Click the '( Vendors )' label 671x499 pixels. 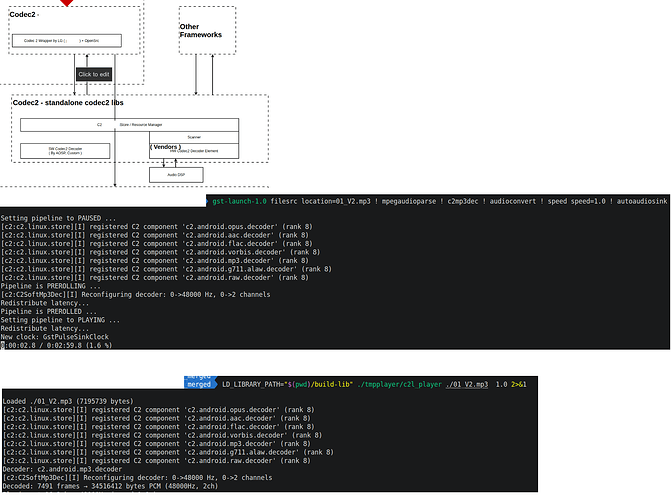(x=165, y=147)
